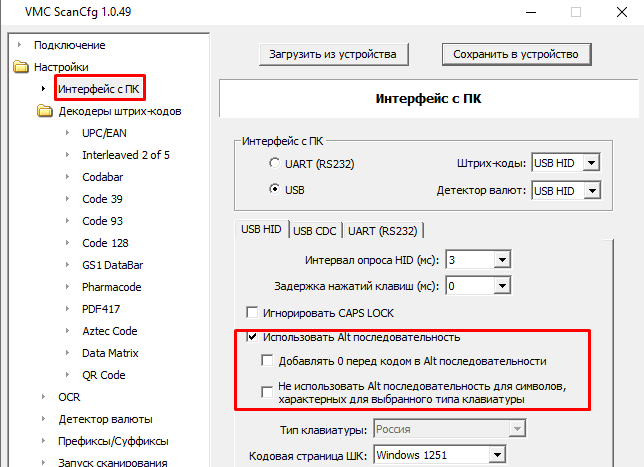Select Интерфейс с ПК in the tree

[99, 89]
